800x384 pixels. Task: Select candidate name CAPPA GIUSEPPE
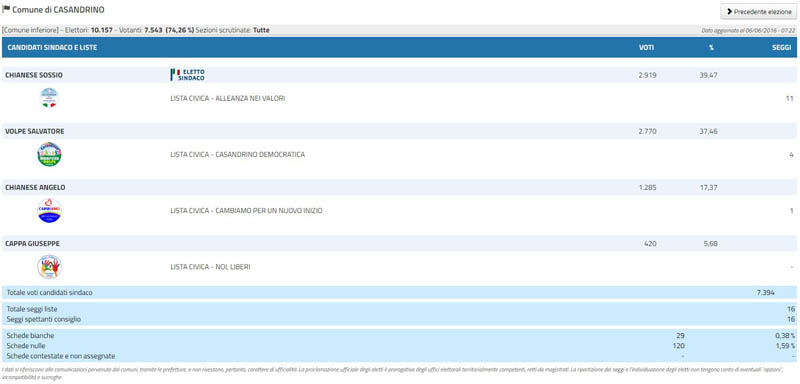pos(32,243)
